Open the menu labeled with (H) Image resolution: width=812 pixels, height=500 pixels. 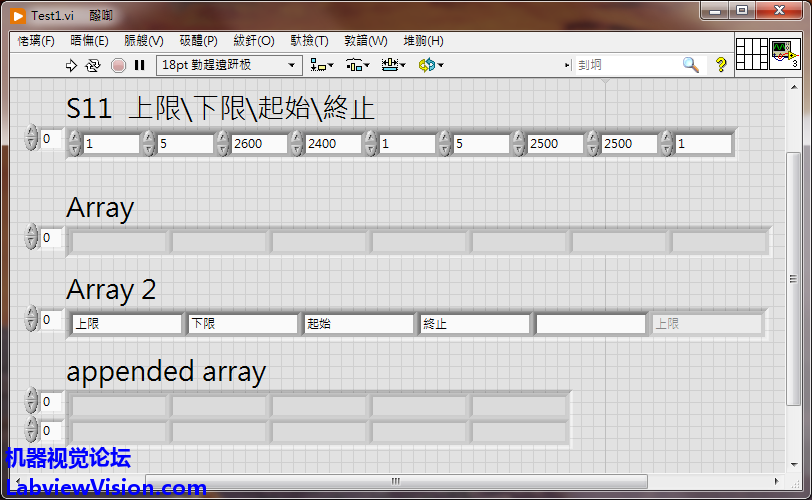pos(423,41)
